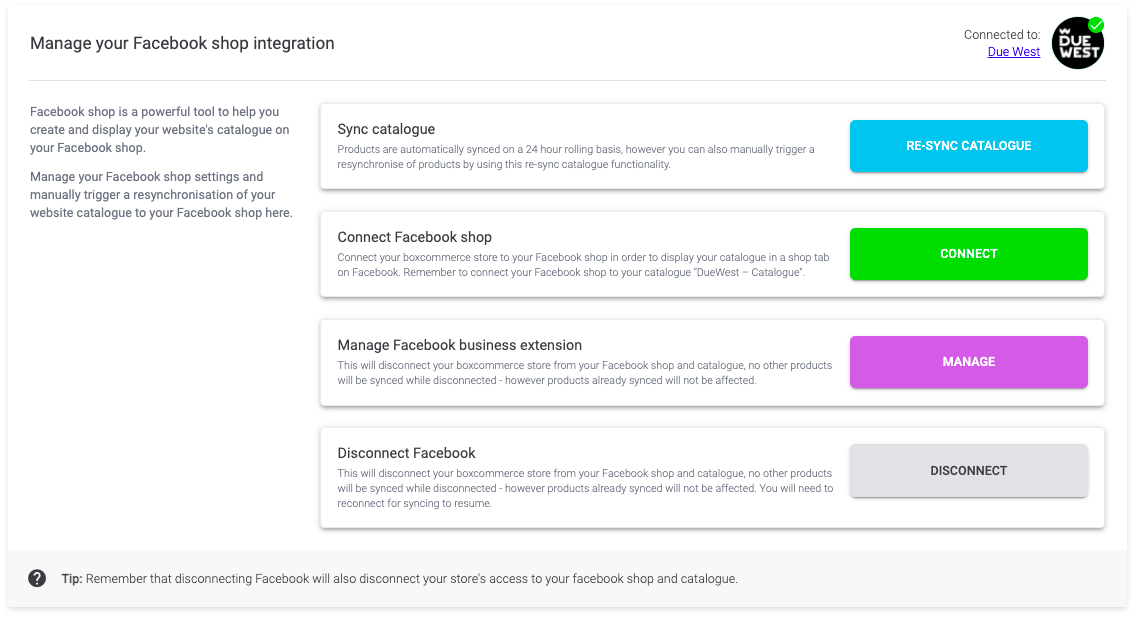1136x623 pixels.
Task: Trigger the RE-SYNC CATALOGUE button
Action: coord(967,145)
